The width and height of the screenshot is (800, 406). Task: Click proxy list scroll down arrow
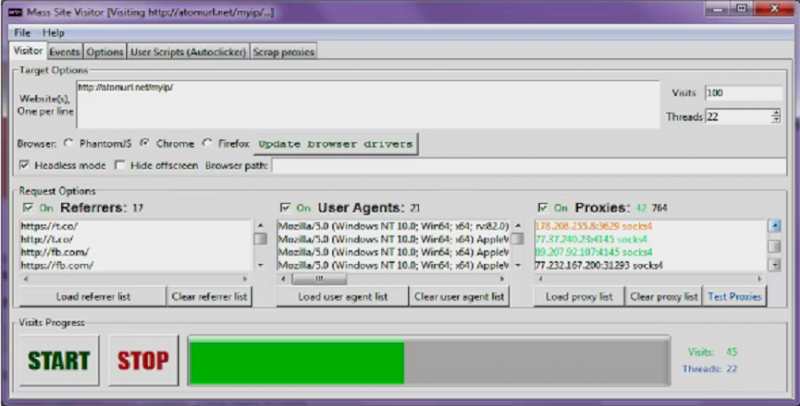[x=774, y=265]
